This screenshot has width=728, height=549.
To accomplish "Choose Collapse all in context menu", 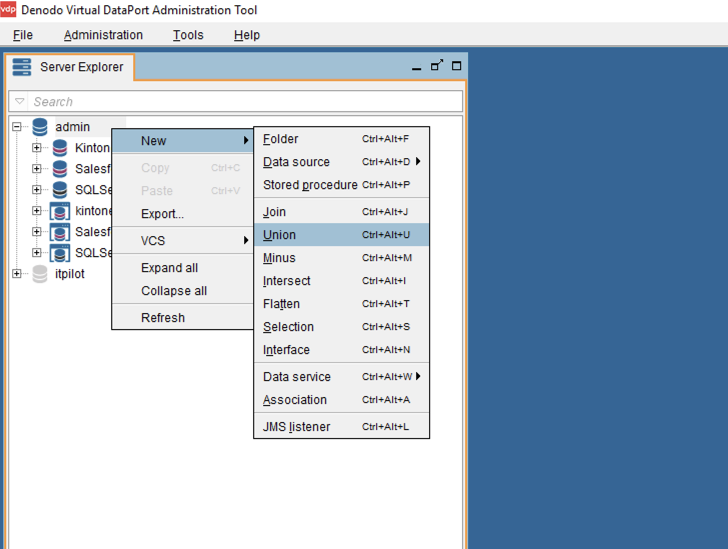I will tap(182, 291).
